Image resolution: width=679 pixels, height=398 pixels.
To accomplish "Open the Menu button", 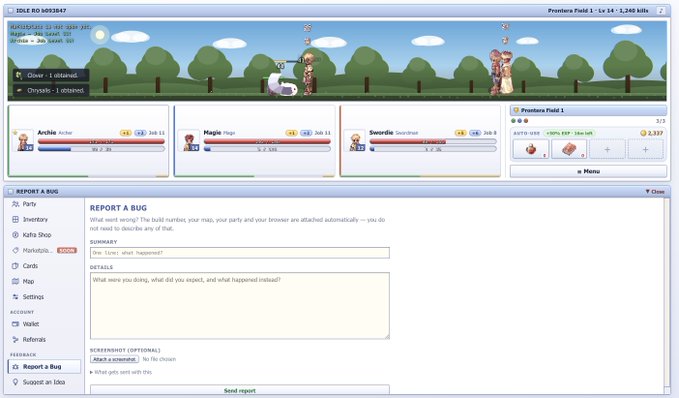I will (x=588, y=171).
